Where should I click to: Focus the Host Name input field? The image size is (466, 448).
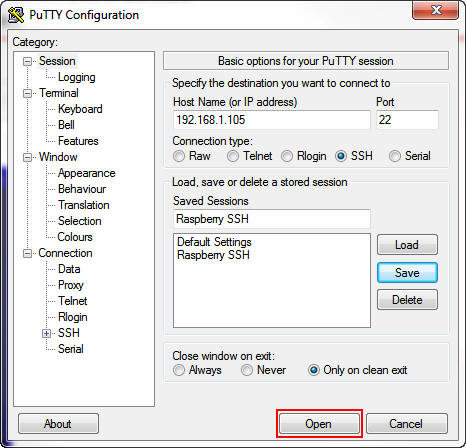pyautogui.click(x=272, y=120)
